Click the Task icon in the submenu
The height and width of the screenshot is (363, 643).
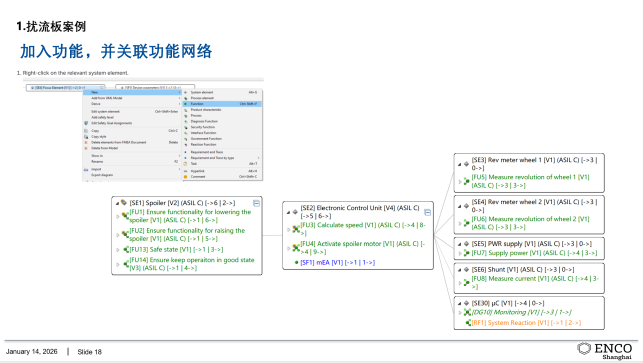click(x=185, y=164)
